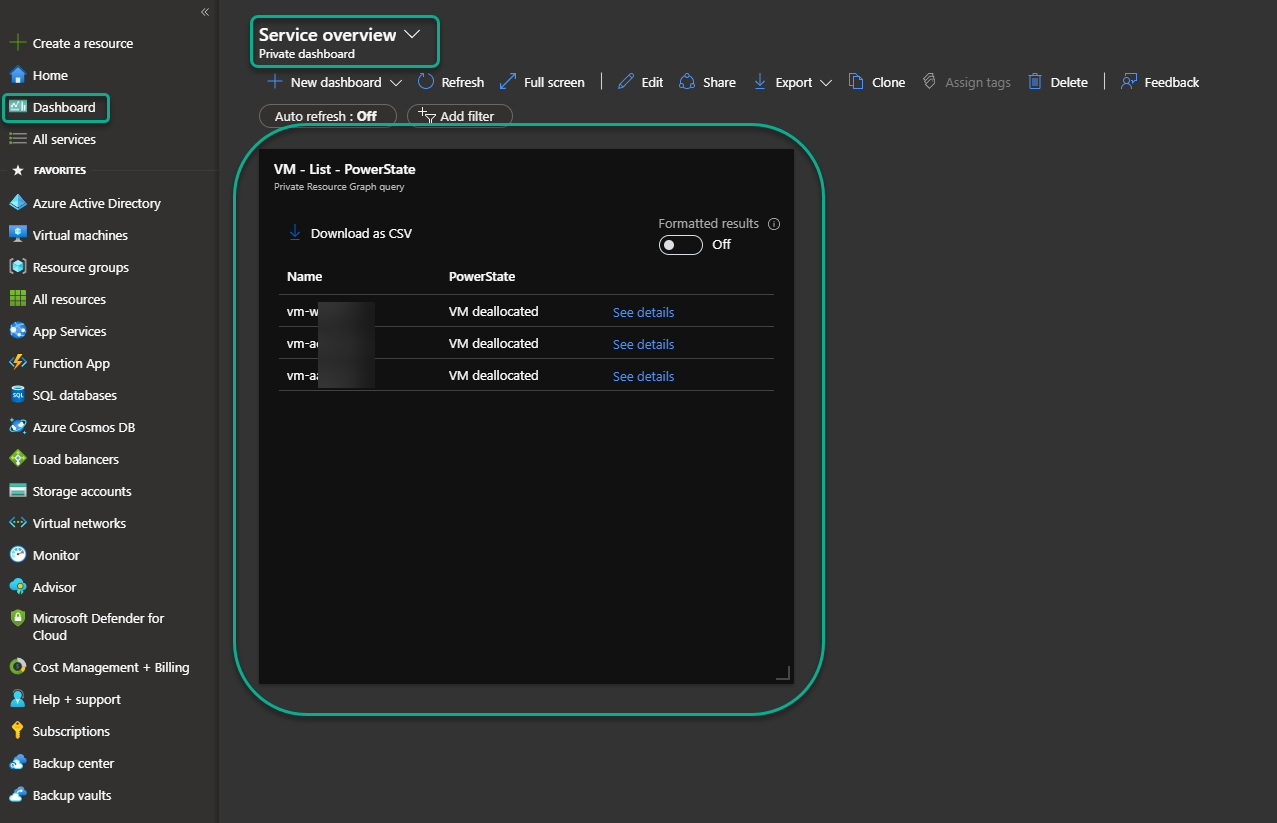Delete the current dashboard
Viewport: 1277px width, 823px height.
(x=1058, y=82)
